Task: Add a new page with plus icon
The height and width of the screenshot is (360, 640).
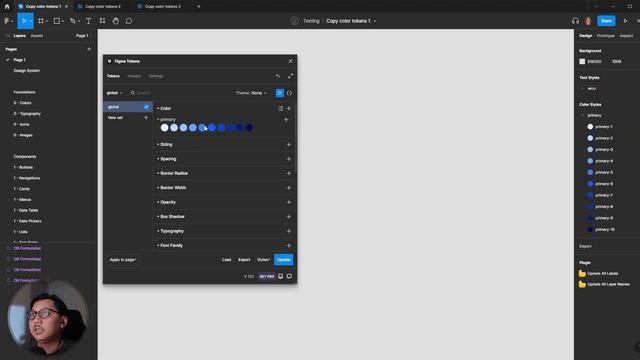Action: [x=89, y=49]
